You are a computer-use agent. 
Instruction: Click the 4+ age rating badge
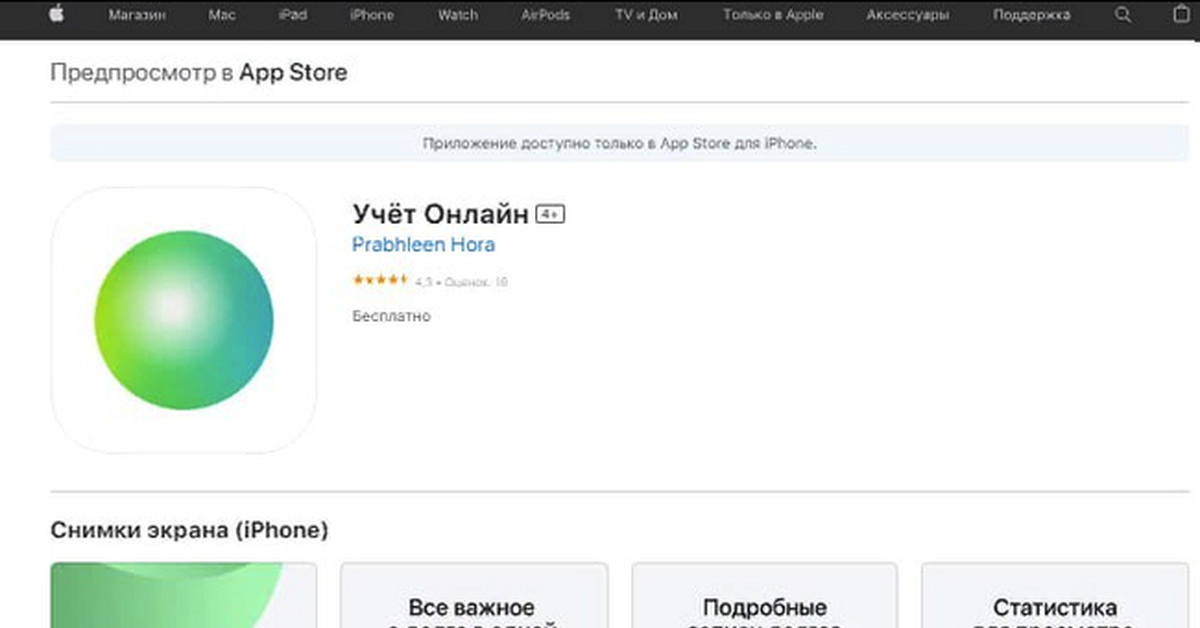[x=551, y=214]
